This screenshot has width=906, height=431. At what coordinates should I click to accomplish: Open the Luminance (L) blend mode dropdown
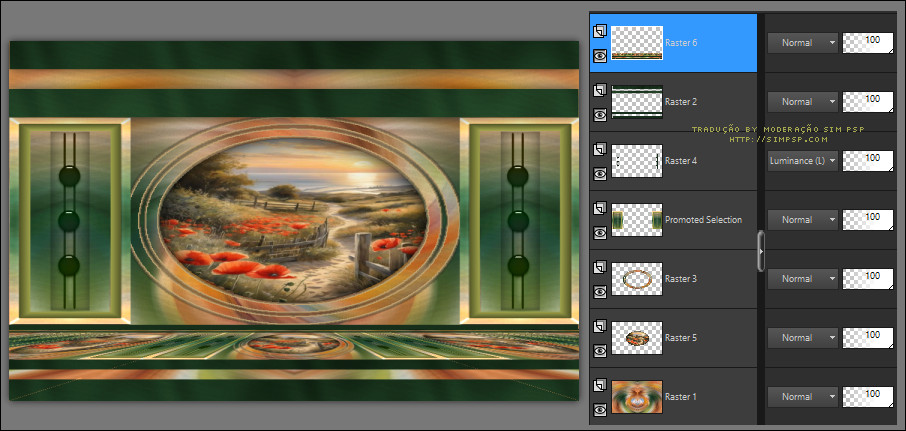click(x=802, y=160)
